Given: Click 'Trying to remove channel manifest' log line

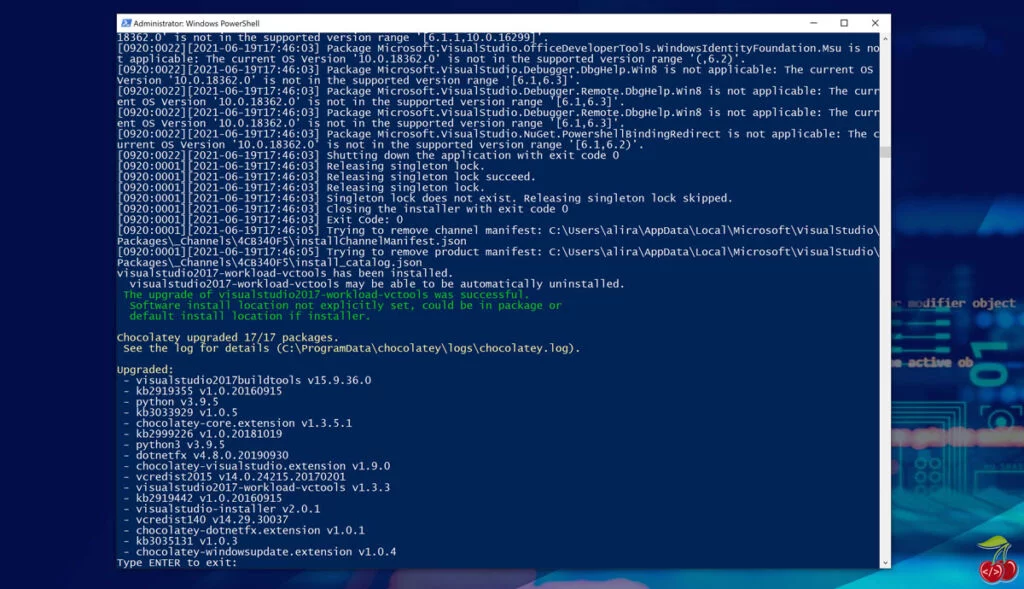Looking at the screenshot, I should [x=498, y=231].
